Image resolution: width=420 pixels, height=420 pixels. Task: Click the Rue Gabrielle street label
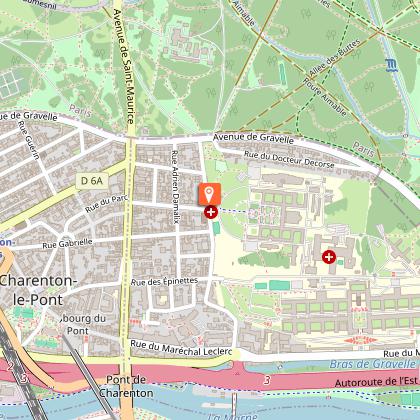coord(67,243)
